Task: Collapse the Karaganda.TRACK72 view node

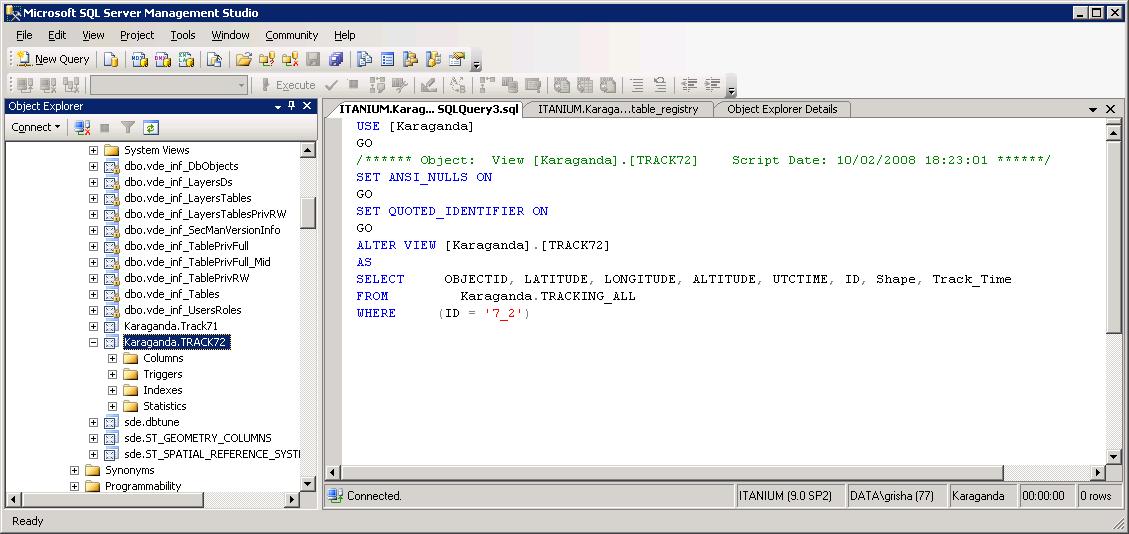Action: pyautogui.click(x=93, y=343)
